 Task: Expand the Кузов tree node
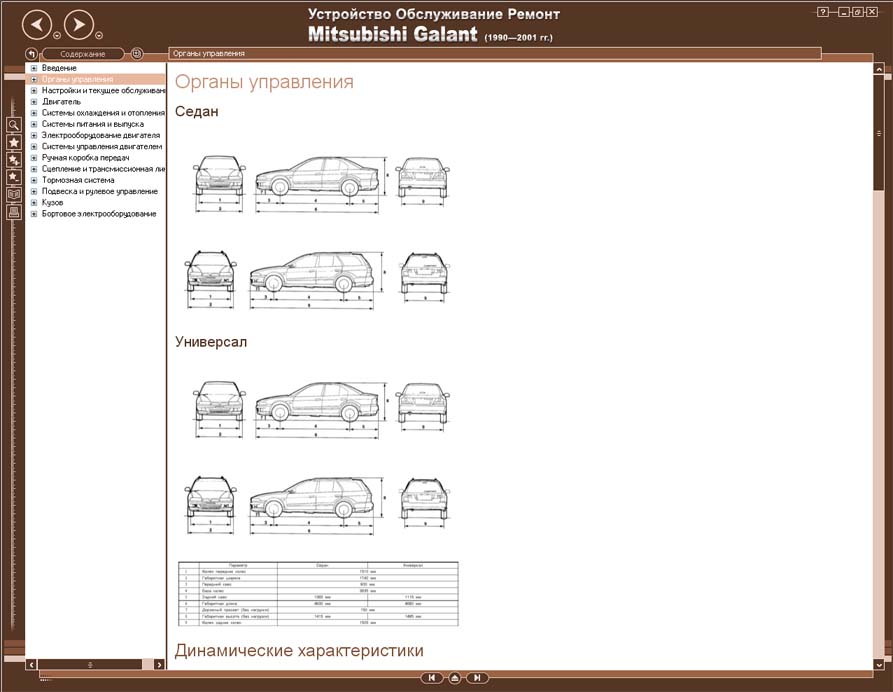tap(34, 203)
